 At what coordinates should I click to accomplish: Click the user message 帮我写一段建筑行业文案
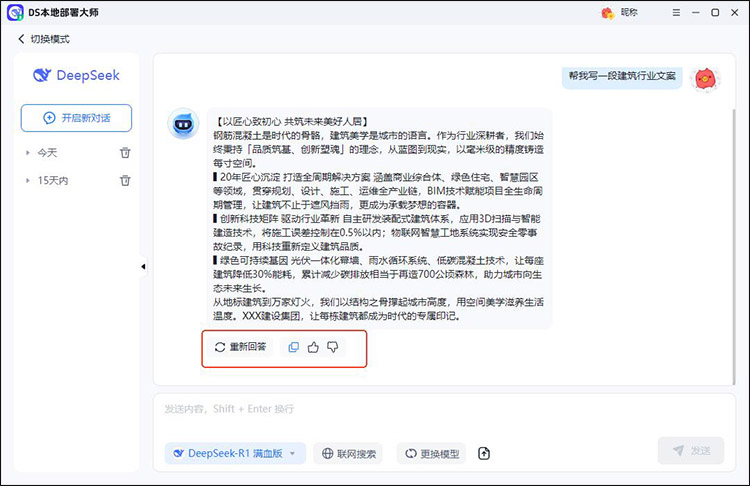coord(622,76)
